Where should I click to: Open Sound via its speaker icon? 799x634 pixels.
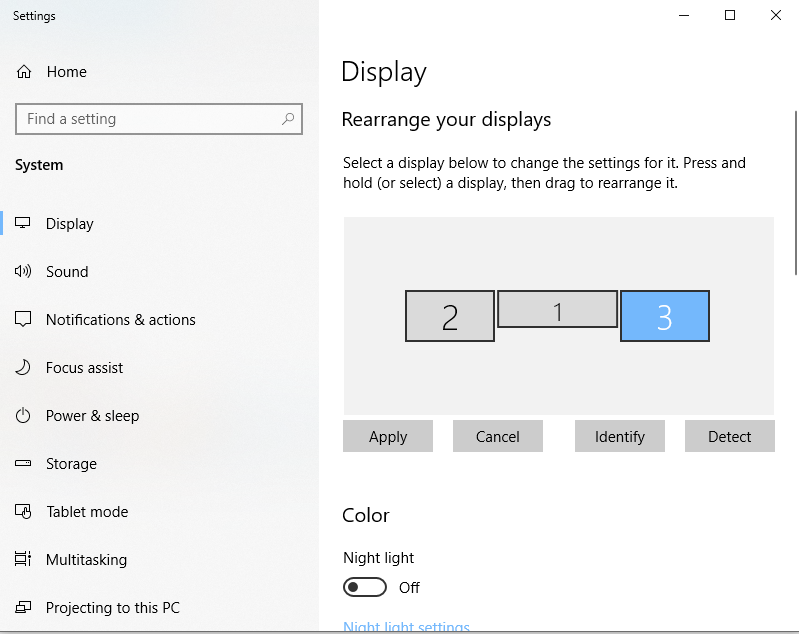pos(23,271)
